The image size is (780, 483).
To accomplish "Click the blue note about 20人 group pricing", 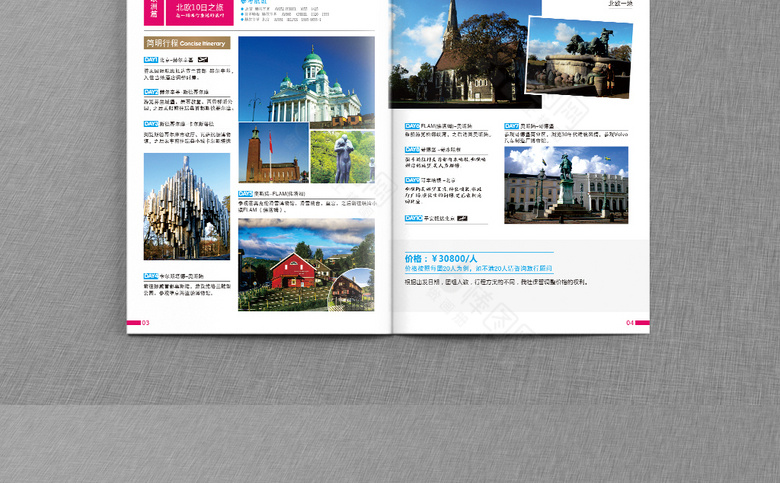I will (479, 269).
